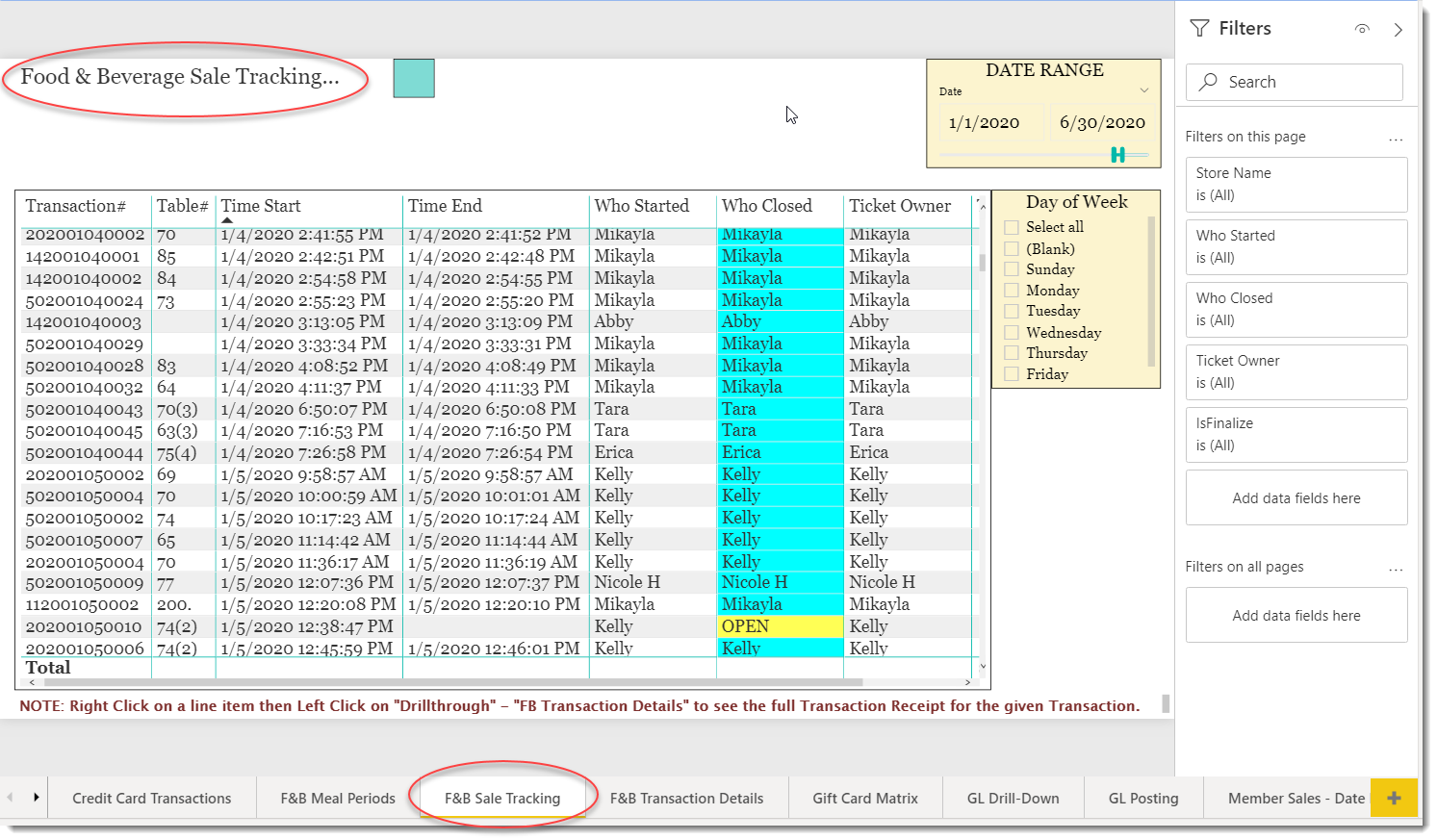
Task: Click the yellow OPEN cell in Who Closed
Action: (x=780, y=626)
